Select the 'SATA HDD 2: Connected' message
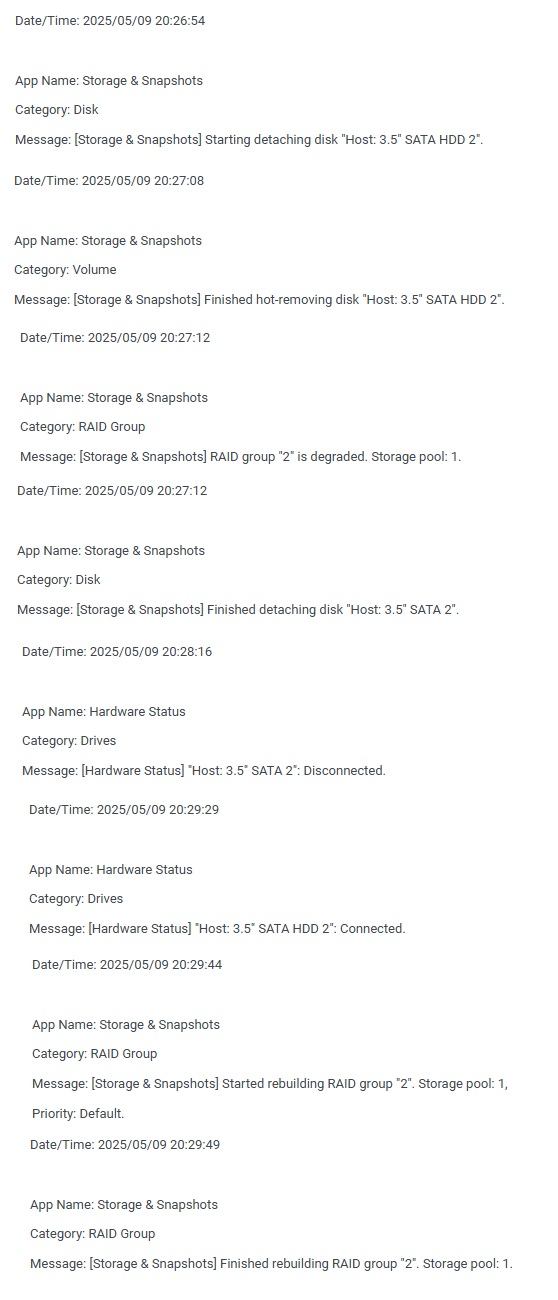 217,929
